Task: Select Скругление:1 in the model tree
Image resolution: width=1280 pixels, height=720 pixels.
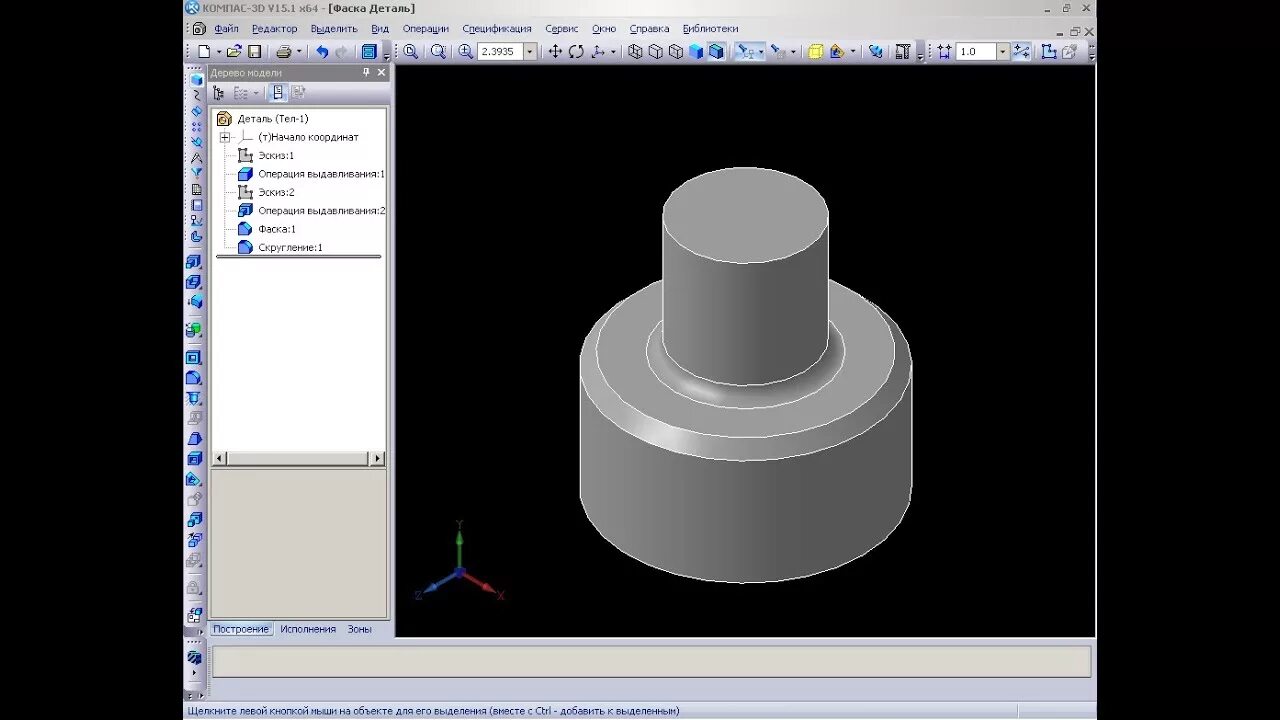Action: point(290,247)
